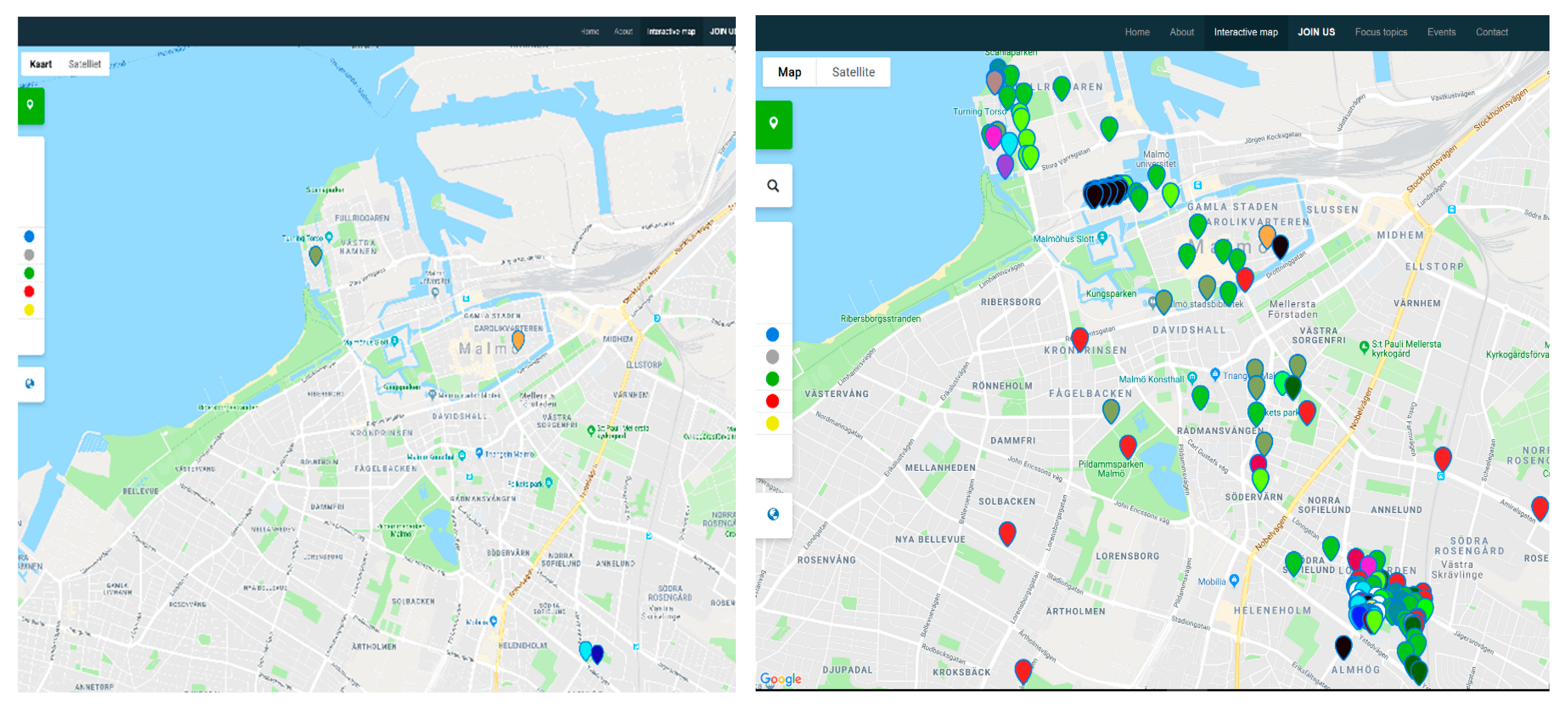Select the Map view tab on right map
The height and width of the screenshot is (709, 1568).
click(789, 72)
